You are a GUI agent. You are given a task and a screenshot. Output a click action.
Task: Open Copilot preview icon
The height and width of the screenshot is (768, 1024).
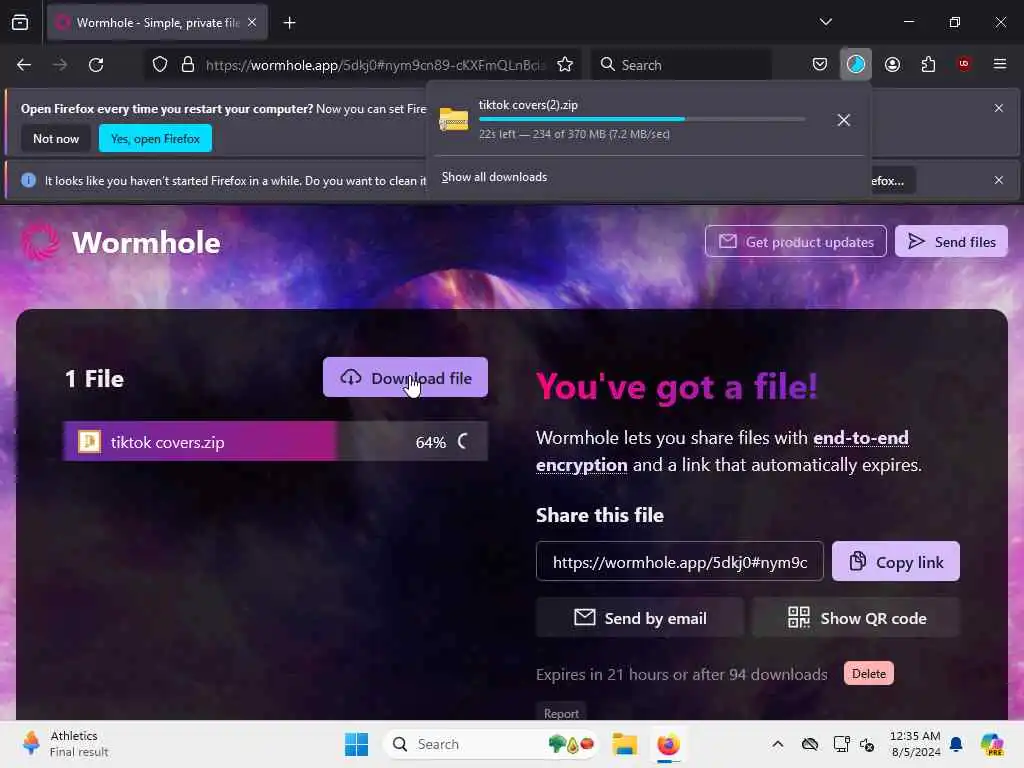[992, 744]
